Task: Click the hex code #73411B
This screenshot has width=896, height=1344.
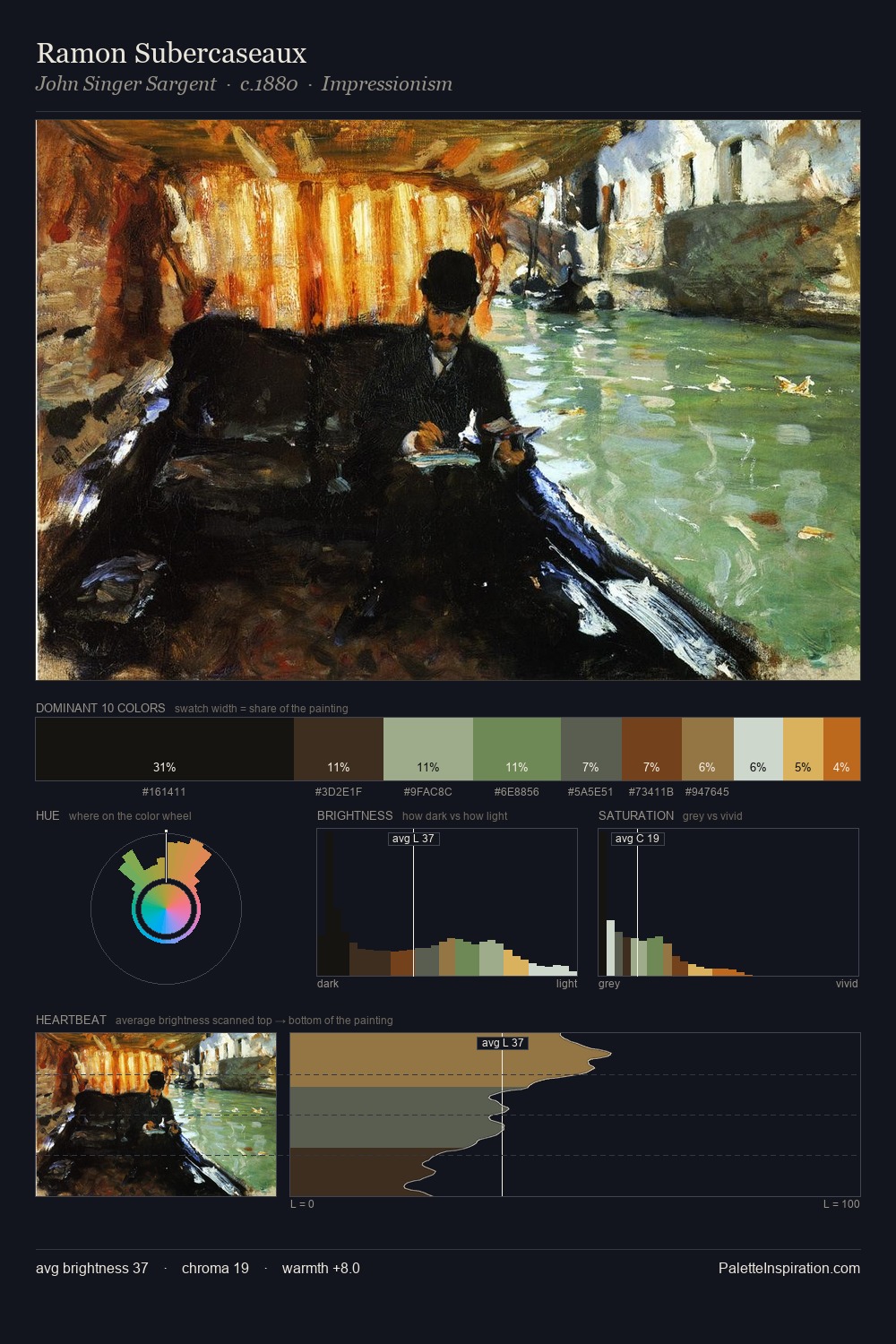Action: point(651,792)
